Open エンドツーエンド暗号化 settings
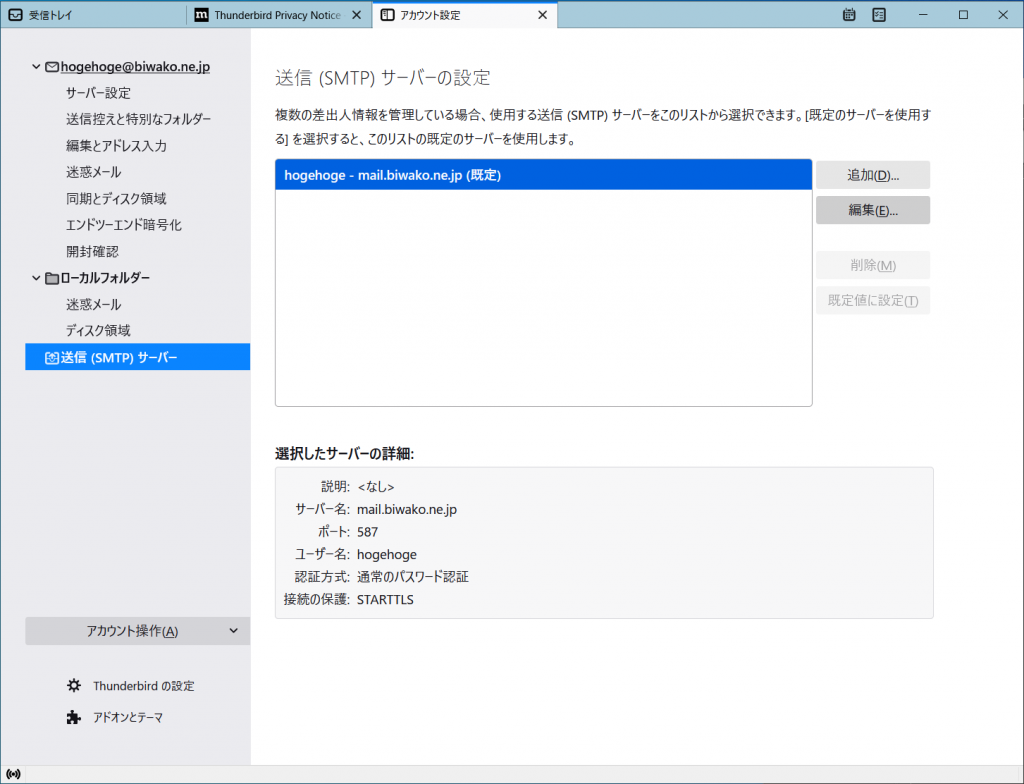The image size is (1024, 784). (x=124, y=225)
